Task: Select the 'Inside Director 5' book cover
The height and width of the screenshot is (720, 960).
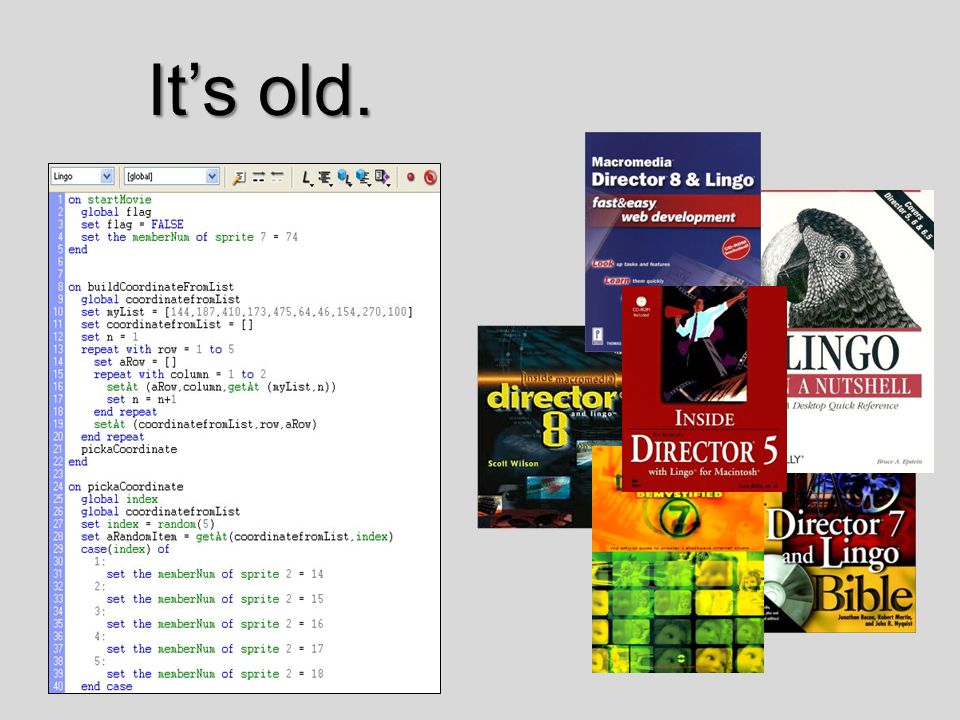Action: [x=704, y=388]
